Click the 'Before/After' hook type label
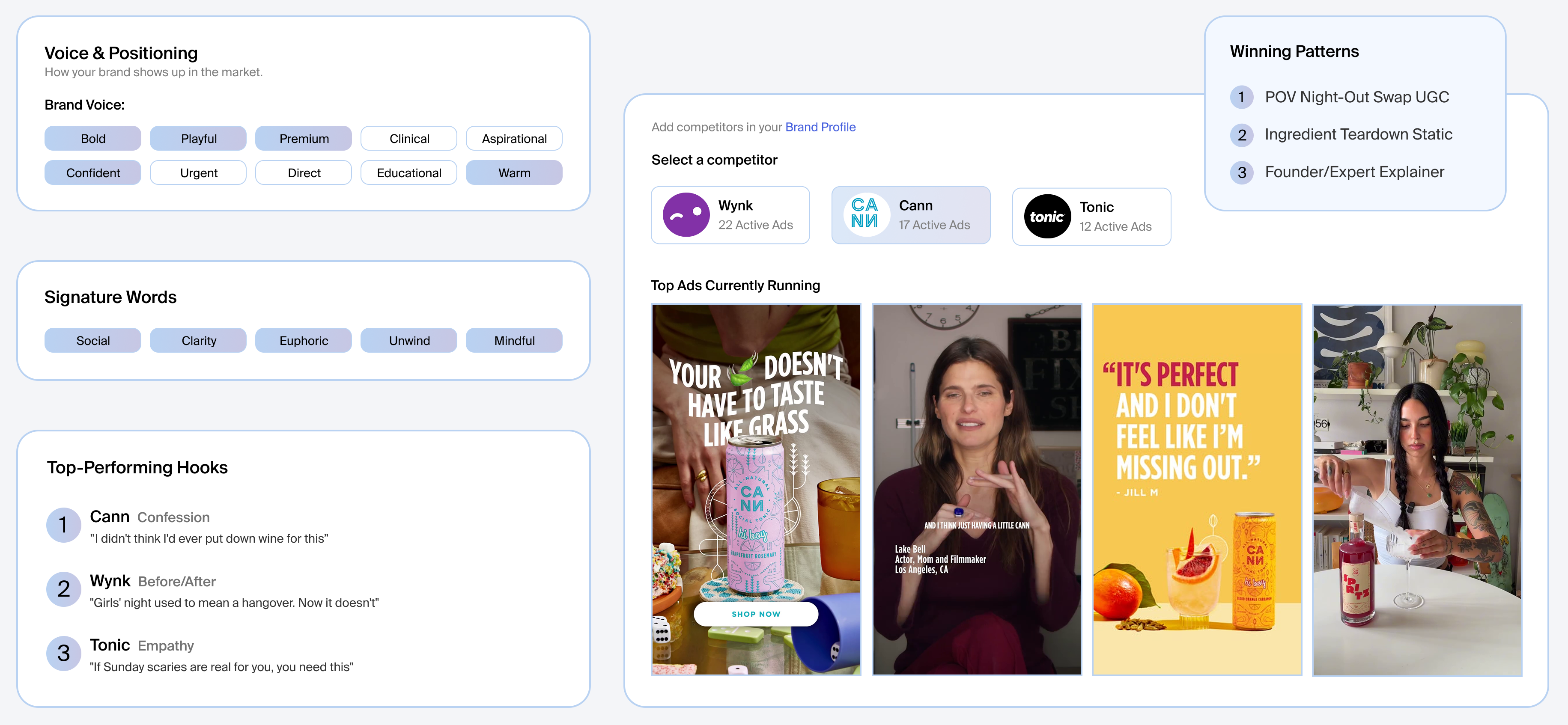The height and width of the screenshot is (725, 1568). click(x=177, y=582)
